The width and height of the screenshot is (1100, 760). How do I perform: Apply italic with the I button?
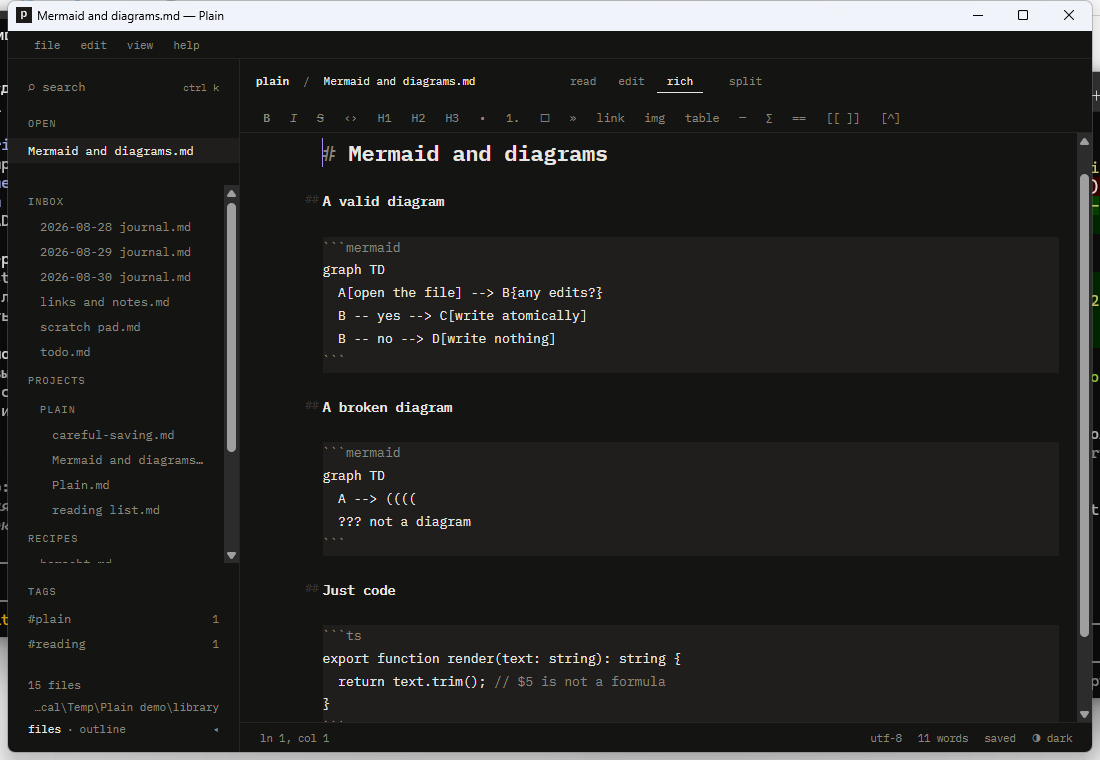point(293,118)
